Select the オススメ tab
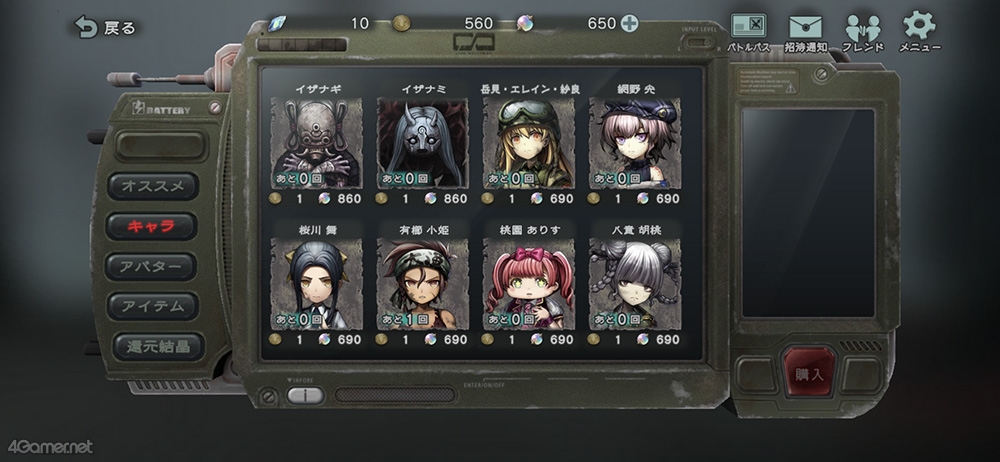The image size is (1000, 462). tap(153, 186)
